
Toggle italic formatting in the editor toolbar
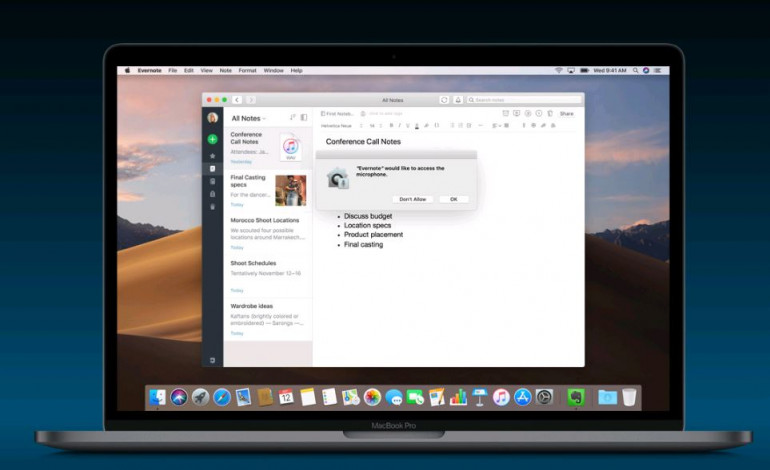coord(400,126)
